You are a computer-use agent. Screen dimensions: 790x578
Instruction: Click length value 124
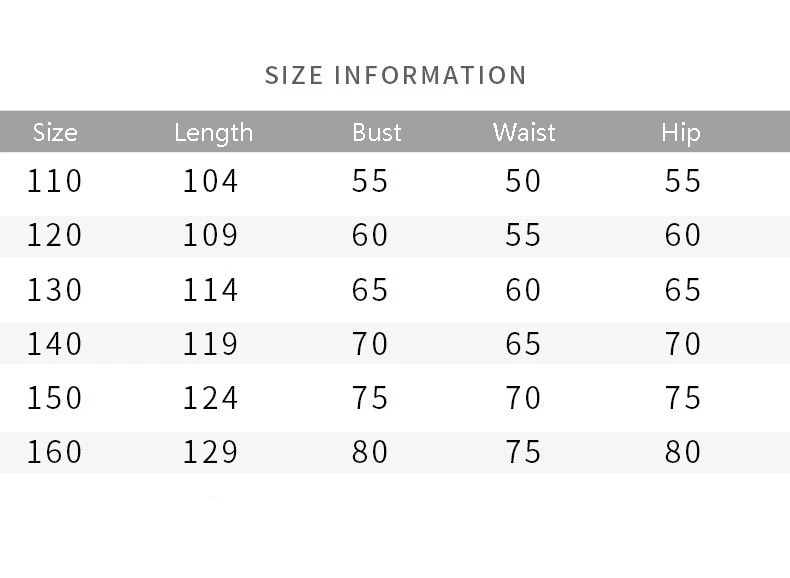tap(210, 398)
